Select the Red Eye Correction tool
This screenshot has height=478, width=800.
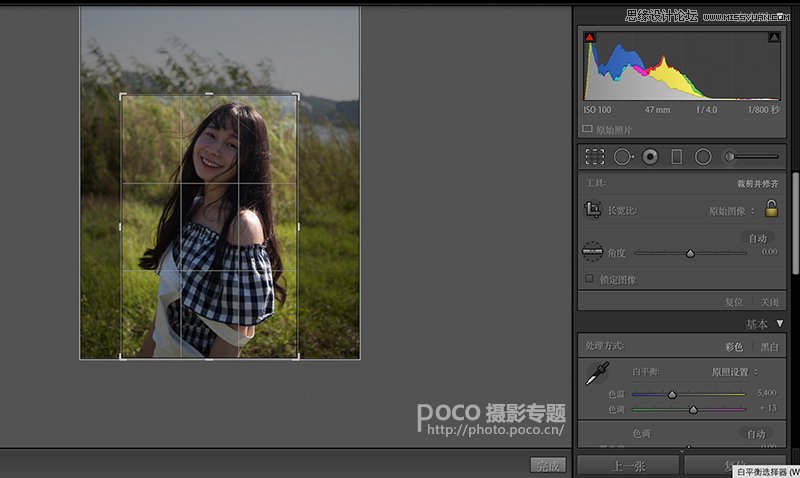click(x=650, y=157)
